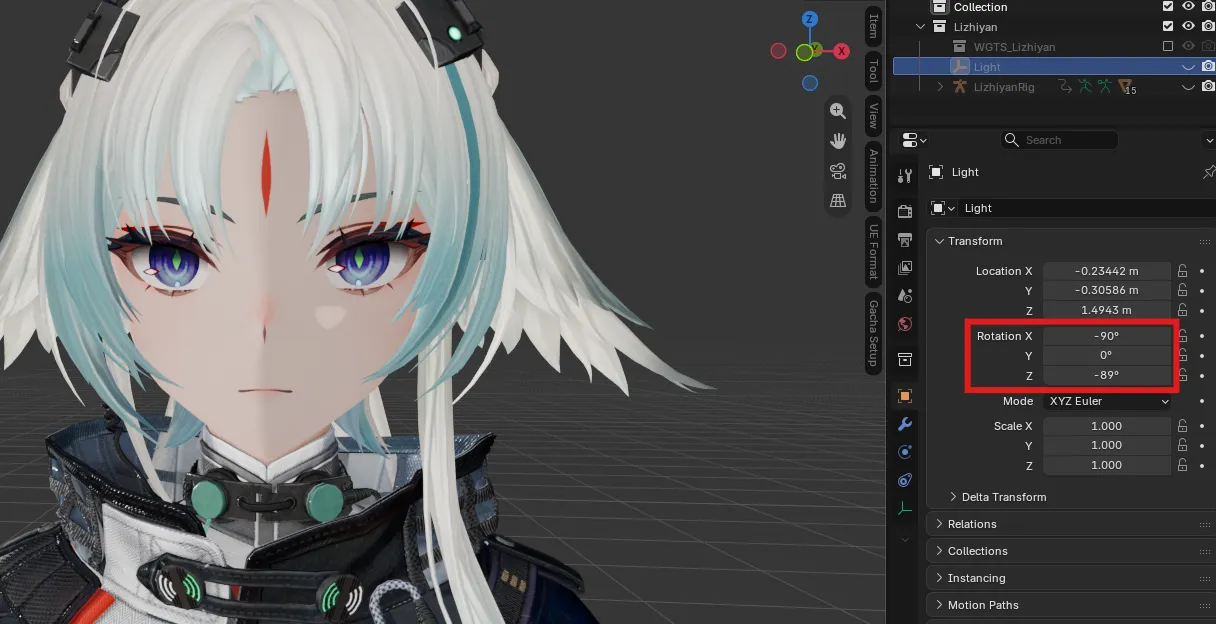Click the Scale X 1.000 field

tap(1107, 426)
